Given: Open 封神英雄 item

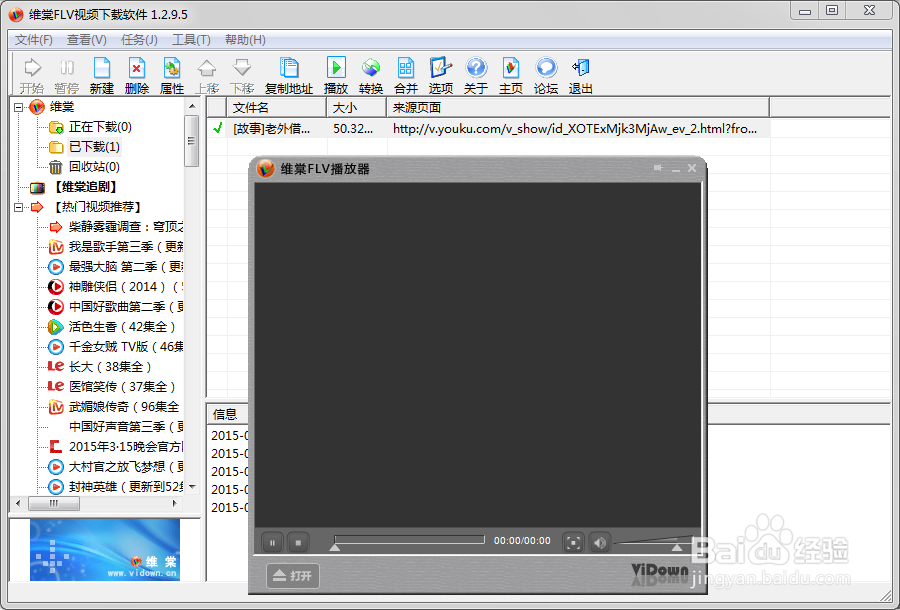Looking at the screenshot, I should (116, 487).
